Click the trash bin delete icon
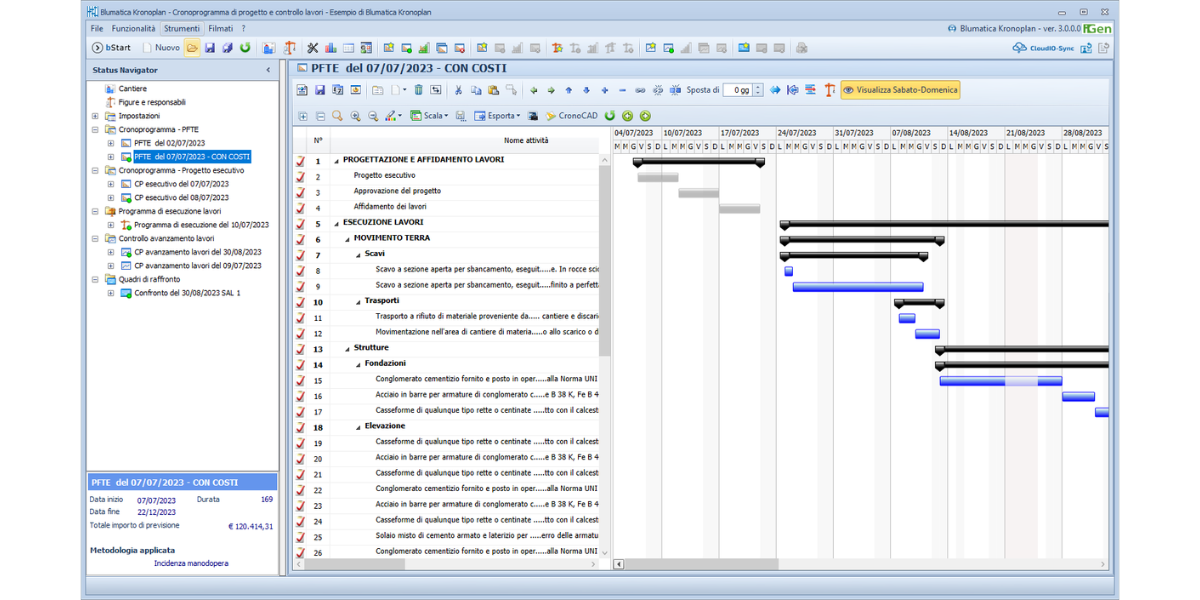Screen dimensions: 1200x600 coord(418,90)
